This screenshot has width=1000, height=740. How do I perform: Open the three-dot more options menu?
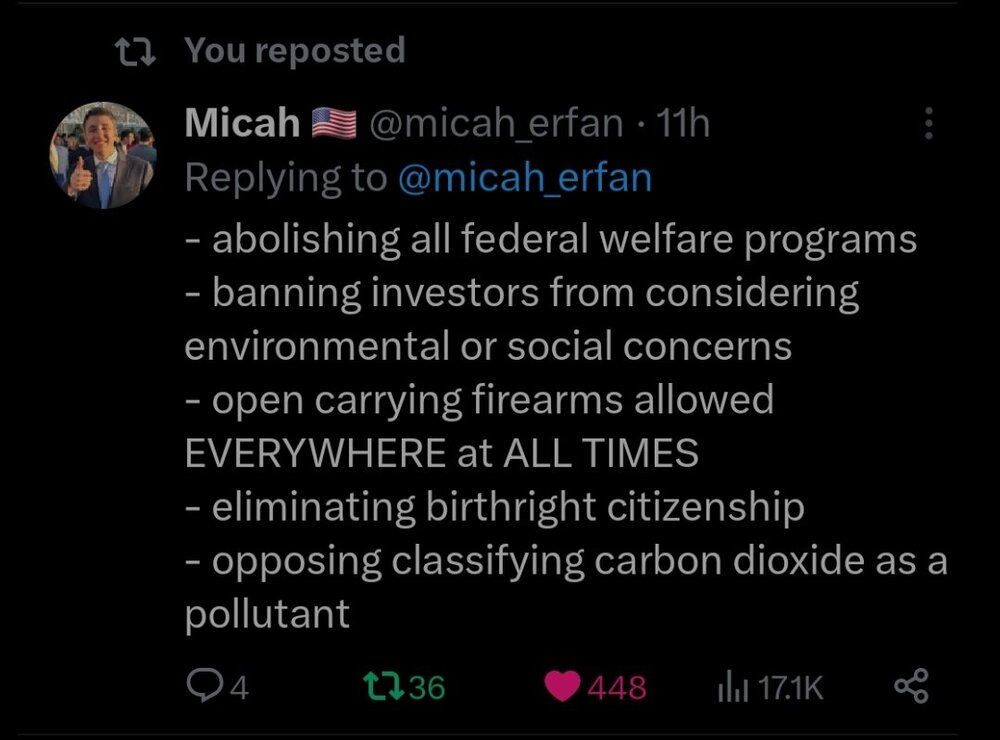pos(929,124)
